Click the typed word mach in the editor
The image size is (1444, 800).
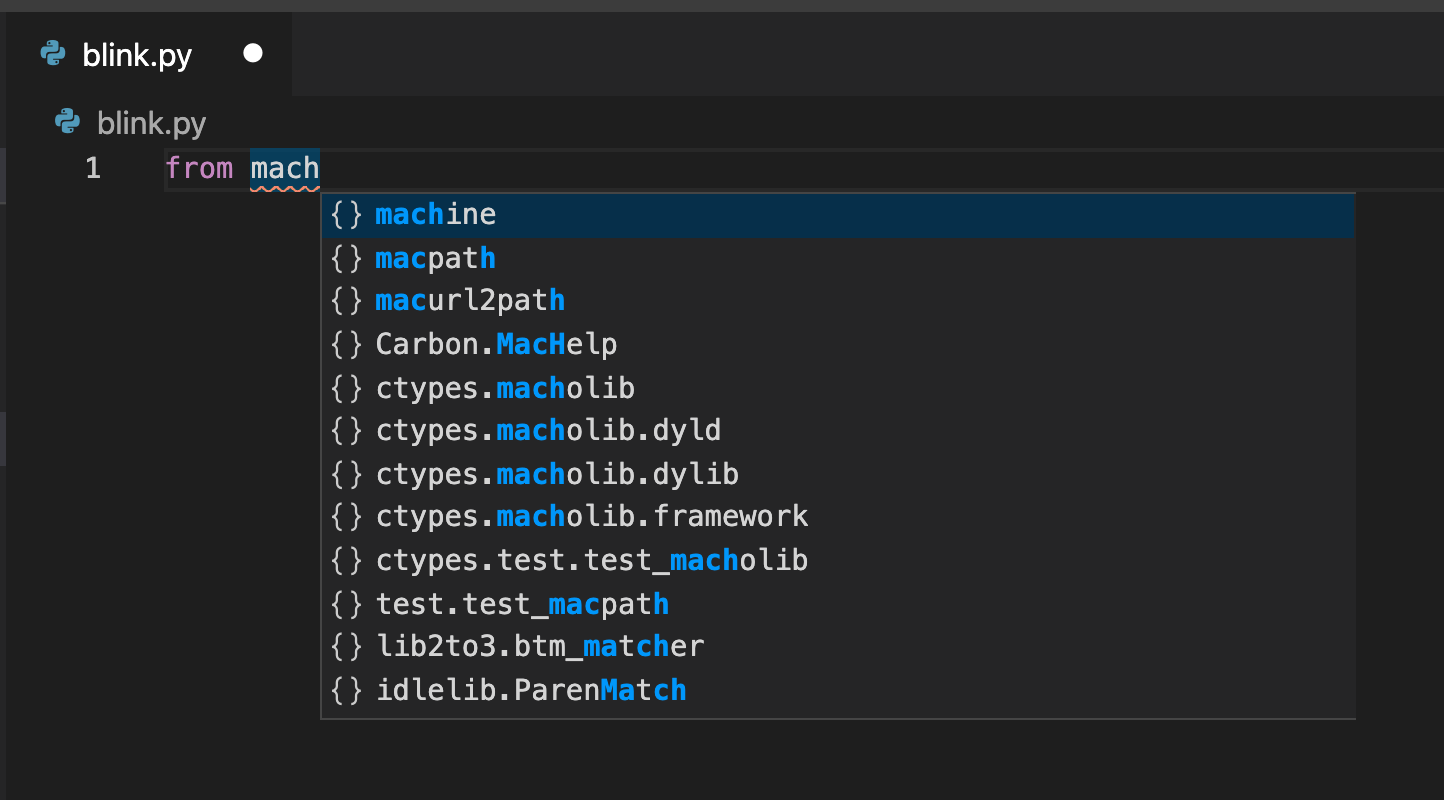point(285,168)
